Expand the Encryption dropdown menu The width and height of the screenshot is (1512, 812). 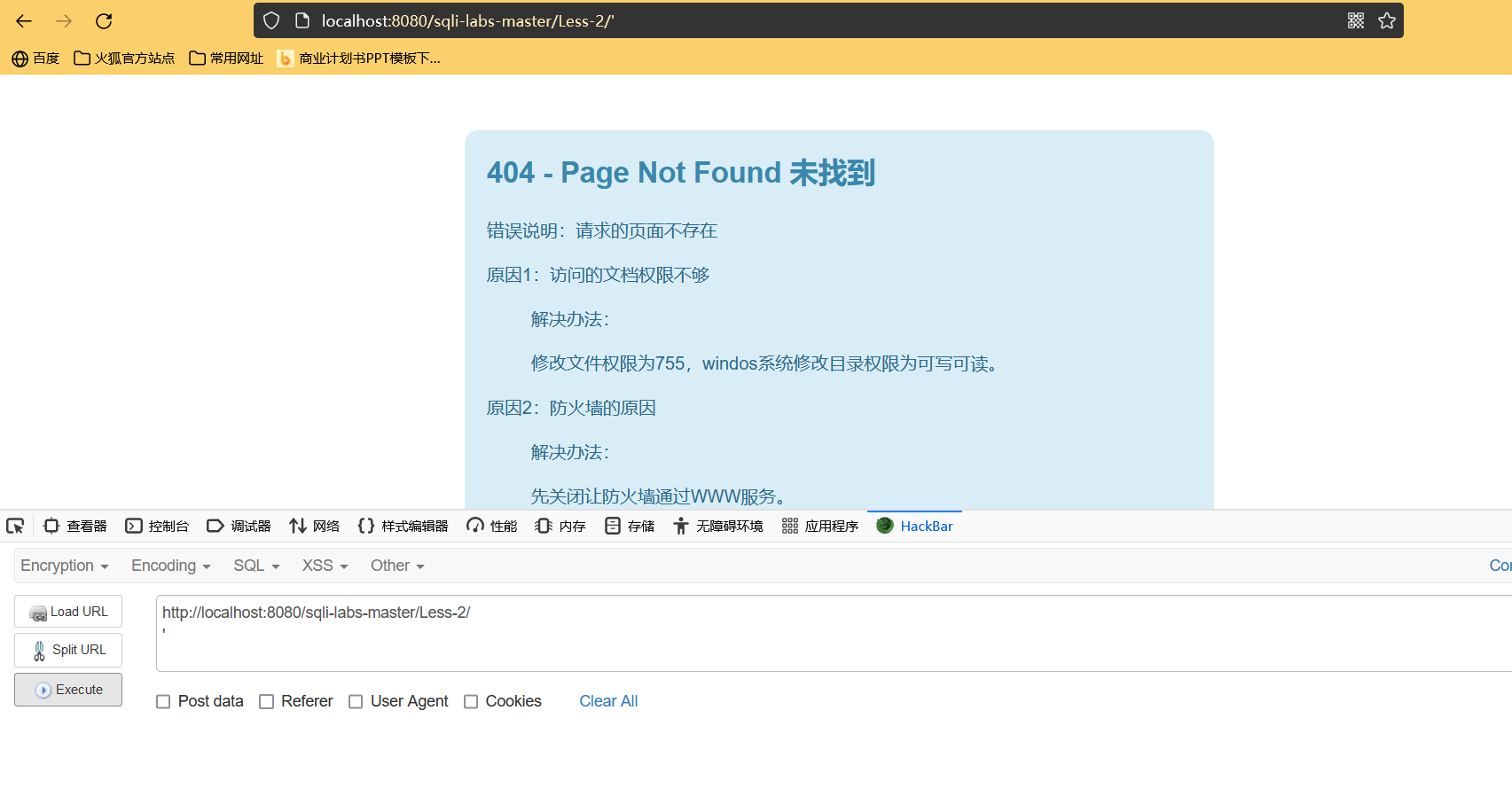click(x=65, y=566)
